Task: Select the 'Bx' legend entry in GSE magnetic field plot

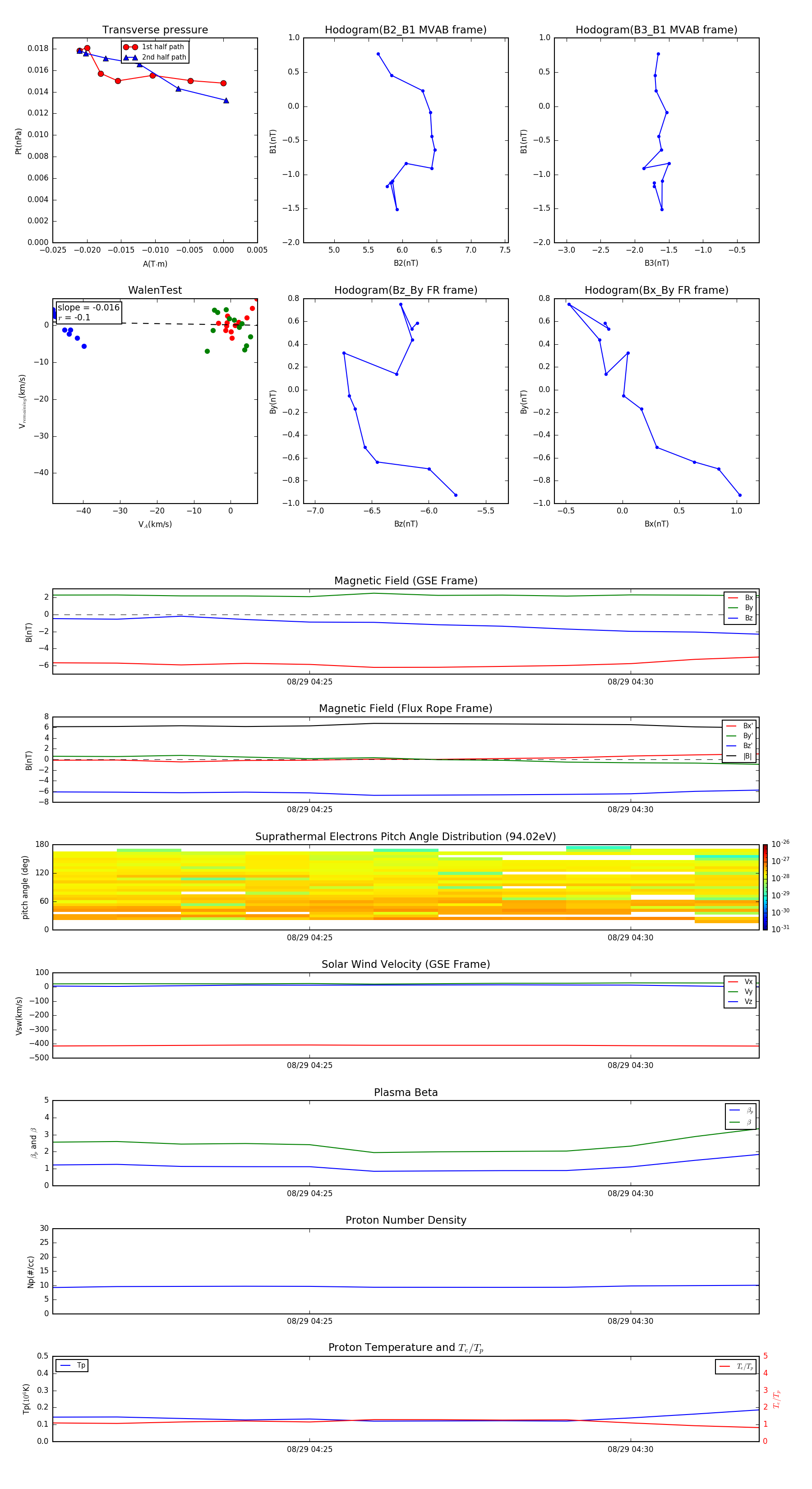Action: (x=740, y=598)
